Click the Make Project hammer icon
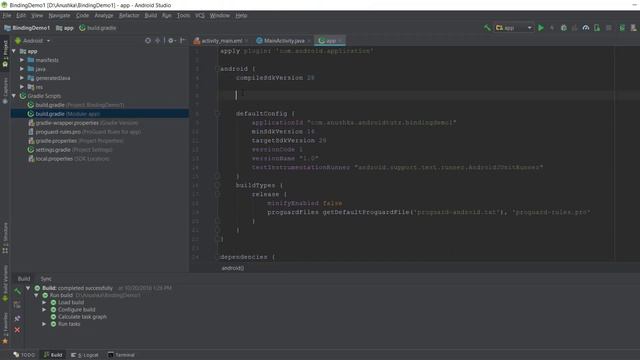 487,28
